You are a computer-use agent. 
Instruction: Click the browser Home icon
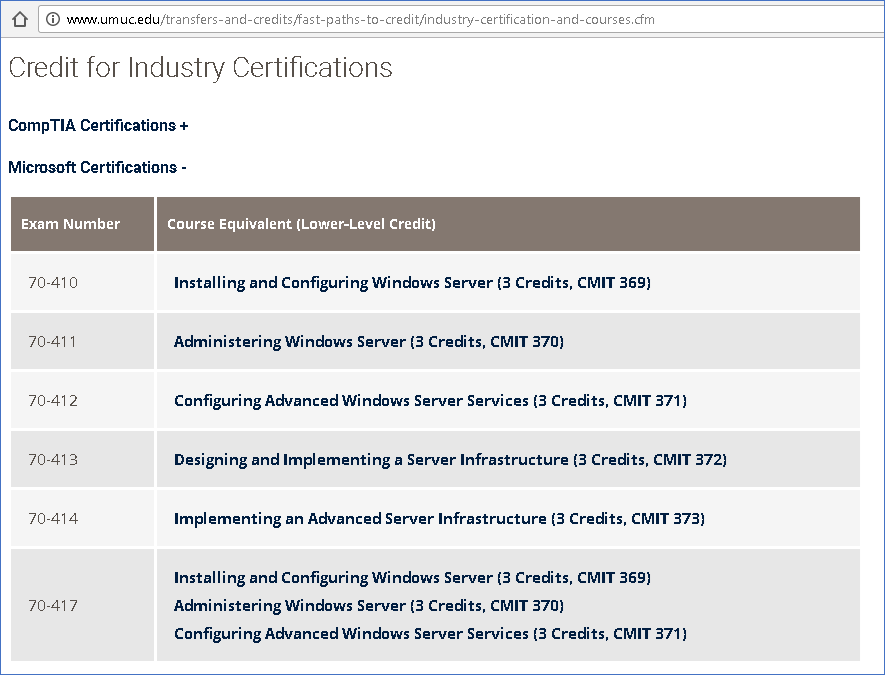(x=20, y=20)
